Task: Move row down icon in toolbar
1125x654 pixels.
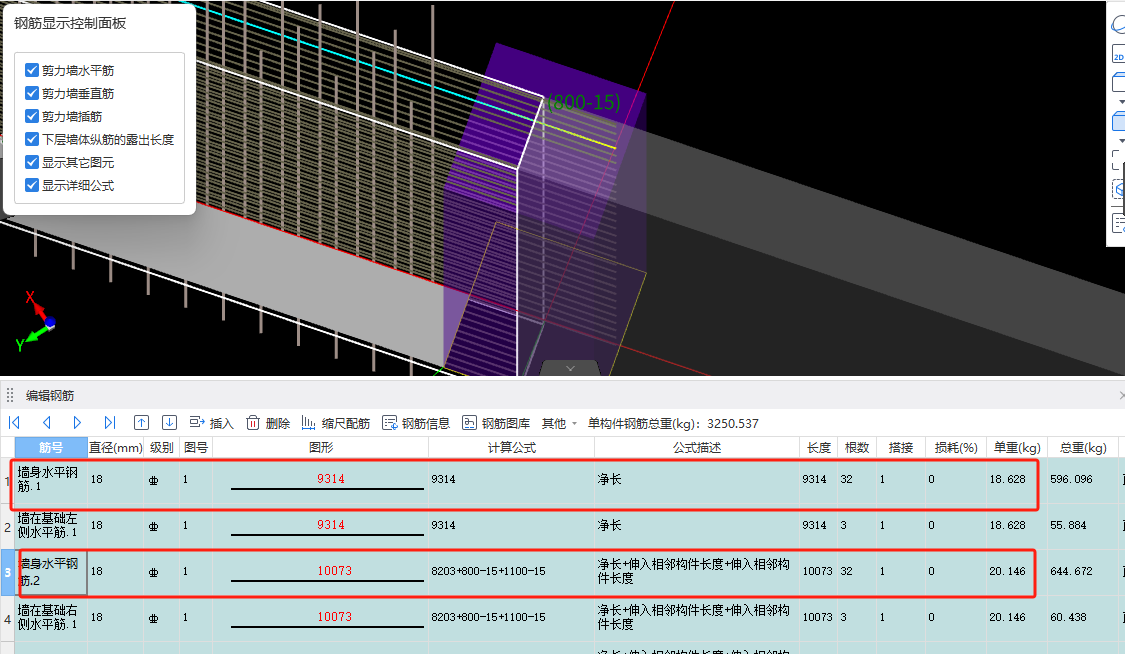Action: [x=169, y=423]
